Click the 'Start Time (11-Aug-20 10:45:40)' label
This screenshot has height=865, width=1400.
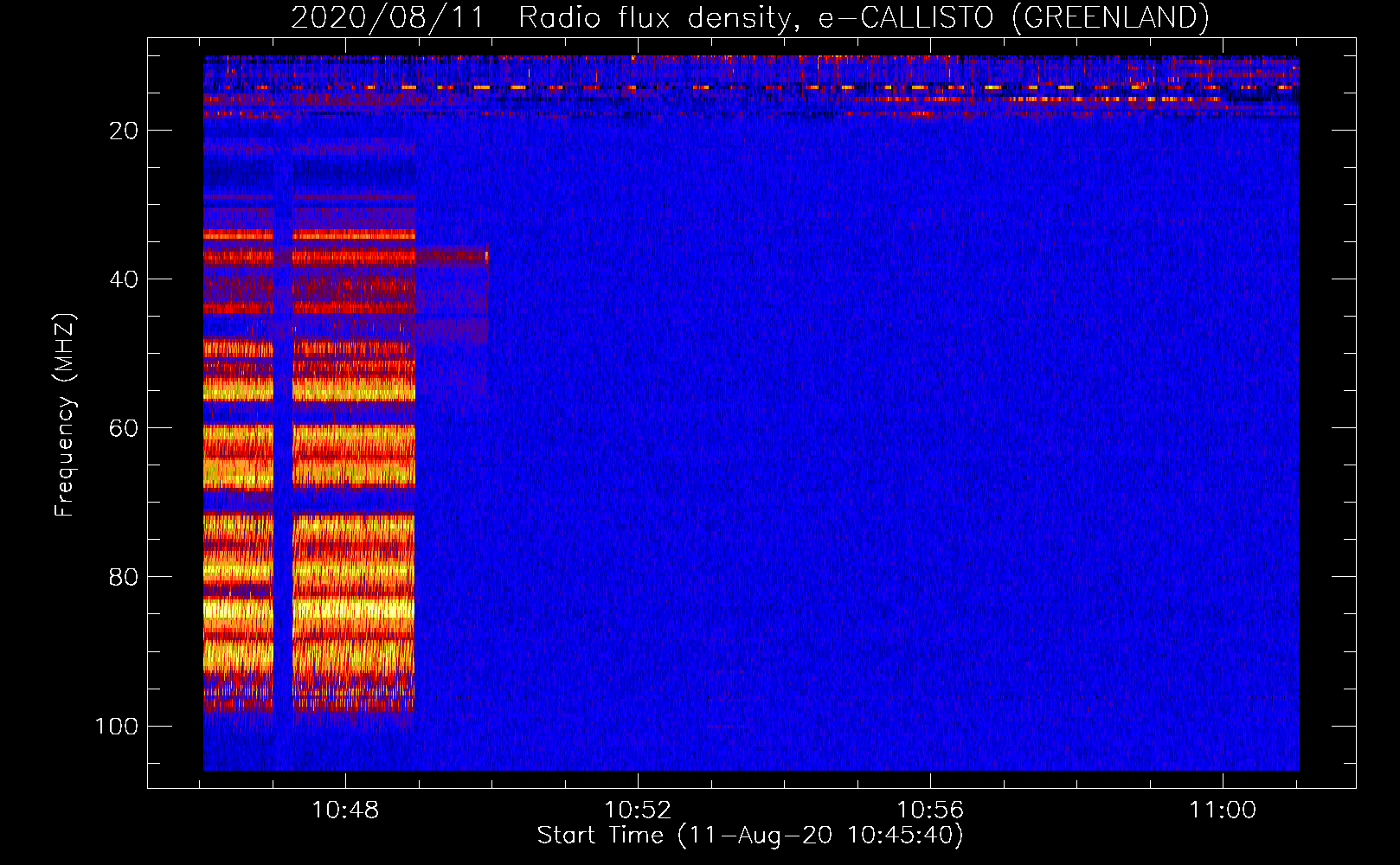point(750,836)
